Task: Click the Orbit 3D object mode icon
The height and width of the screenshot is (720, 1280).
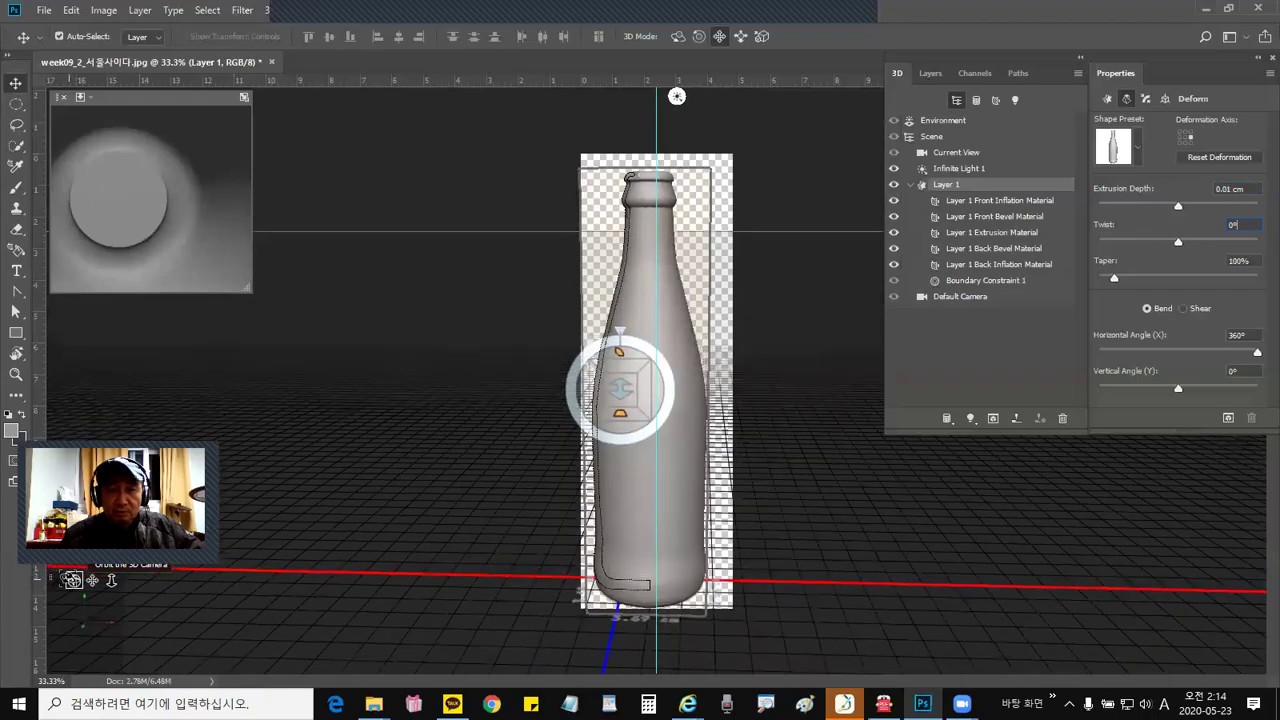Action: [x=677, y=37]
